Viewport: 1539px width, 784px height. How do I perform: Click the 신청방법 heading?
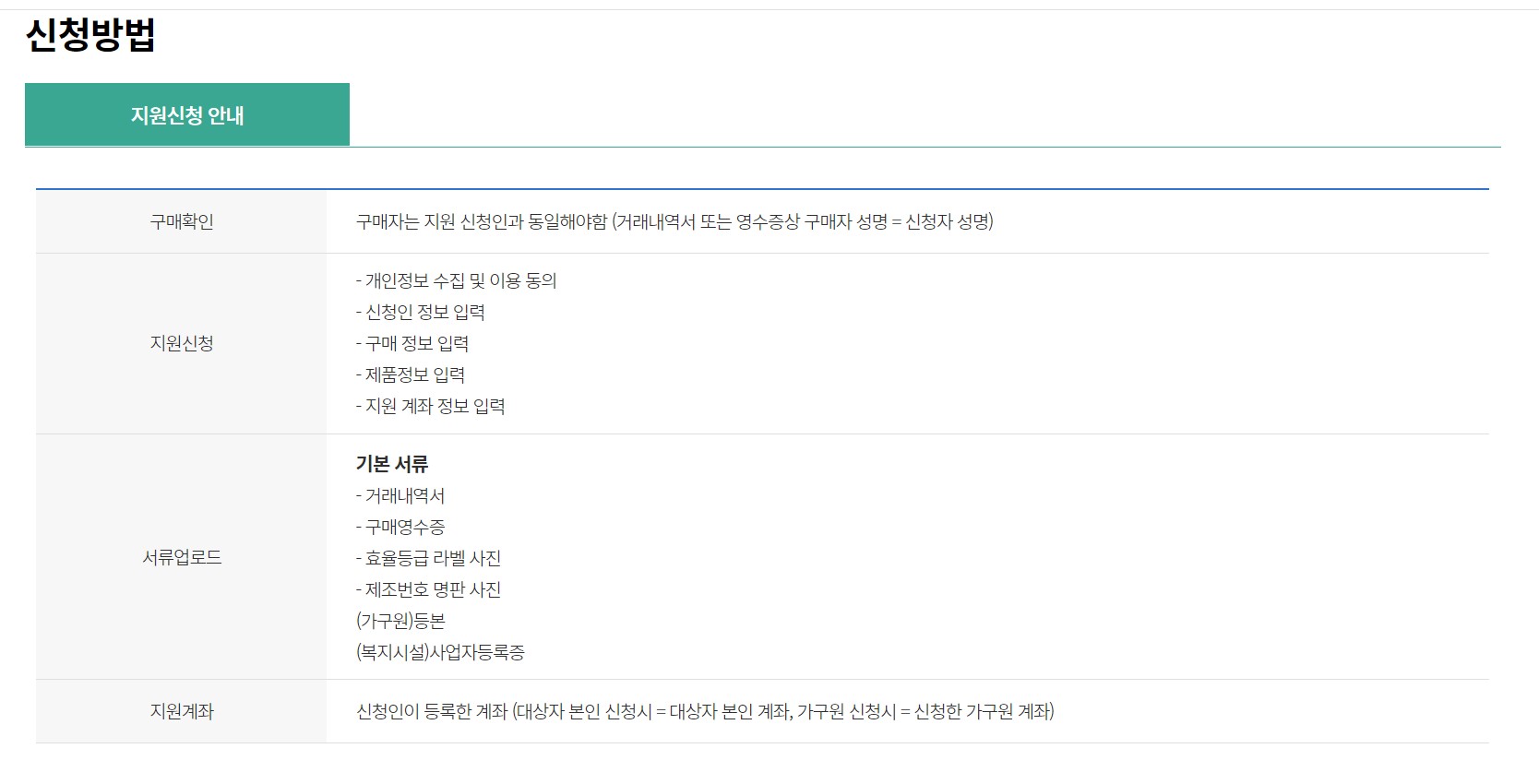pos(90,35)
